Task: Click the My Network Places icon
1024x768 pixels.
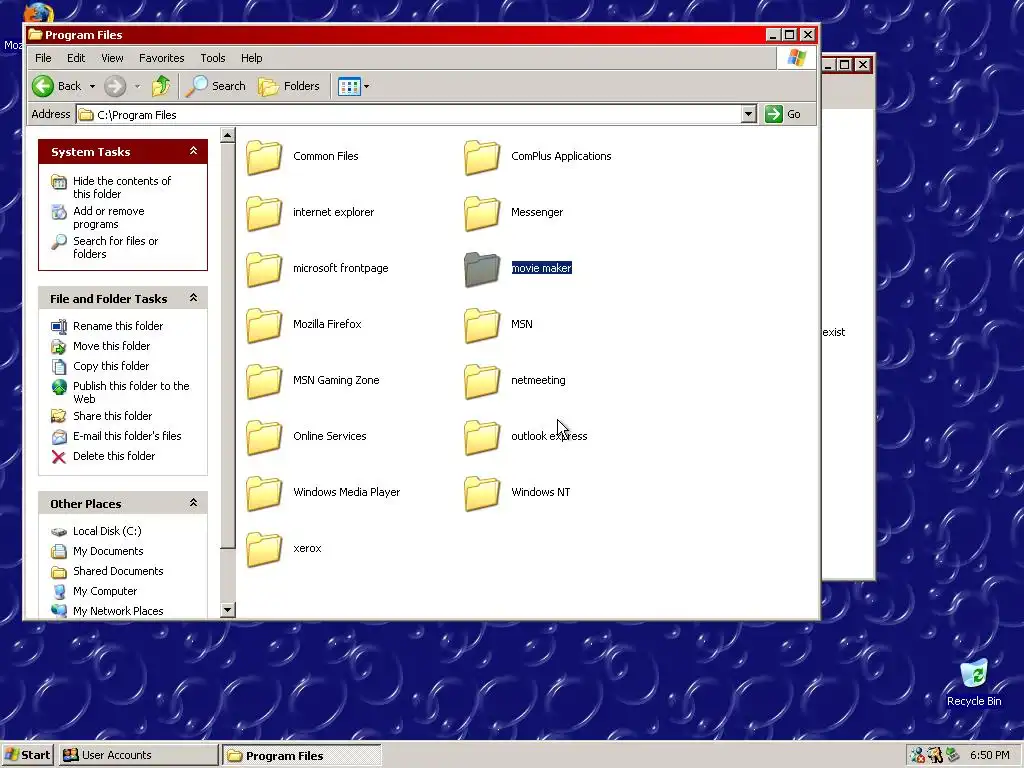Action: [x=59, y=611]
